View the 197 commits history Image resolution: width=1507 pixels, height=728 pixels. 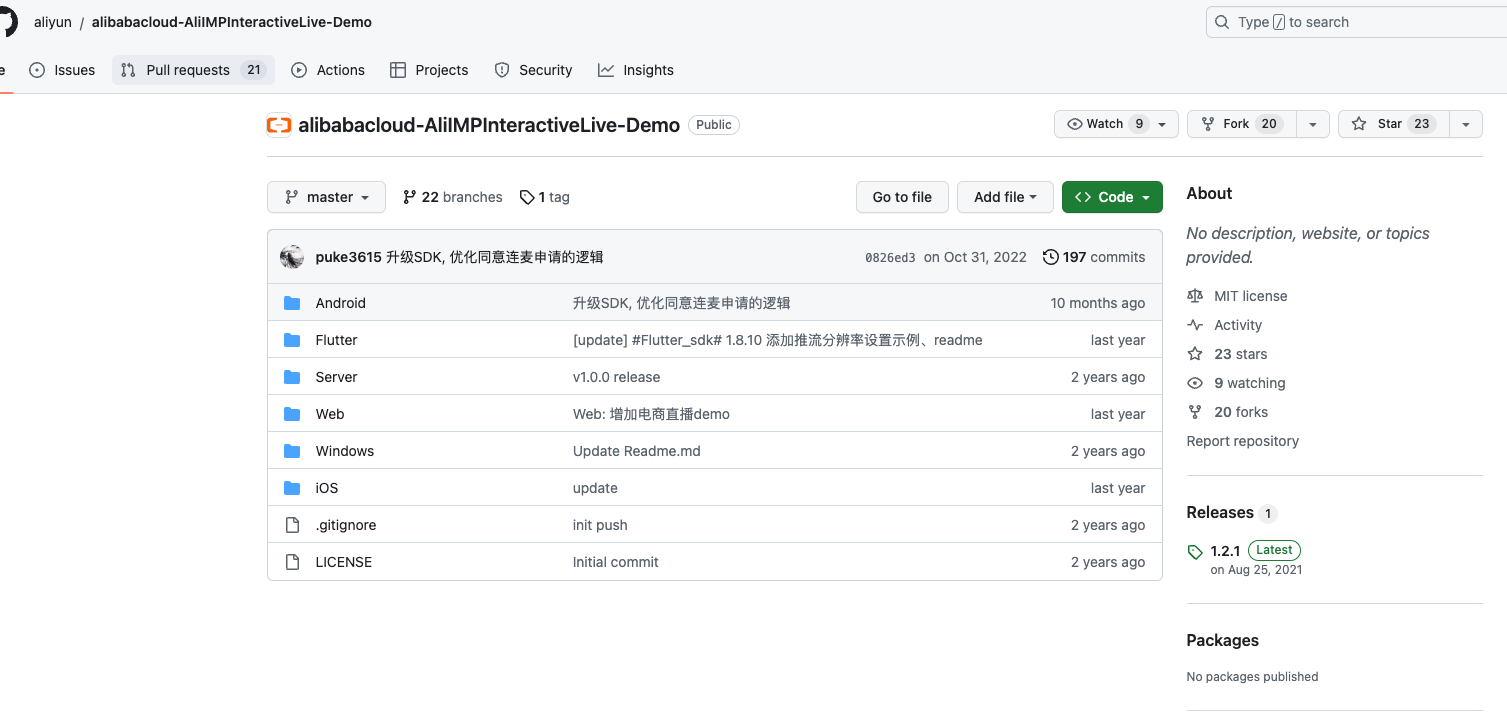click(1094, 257)
